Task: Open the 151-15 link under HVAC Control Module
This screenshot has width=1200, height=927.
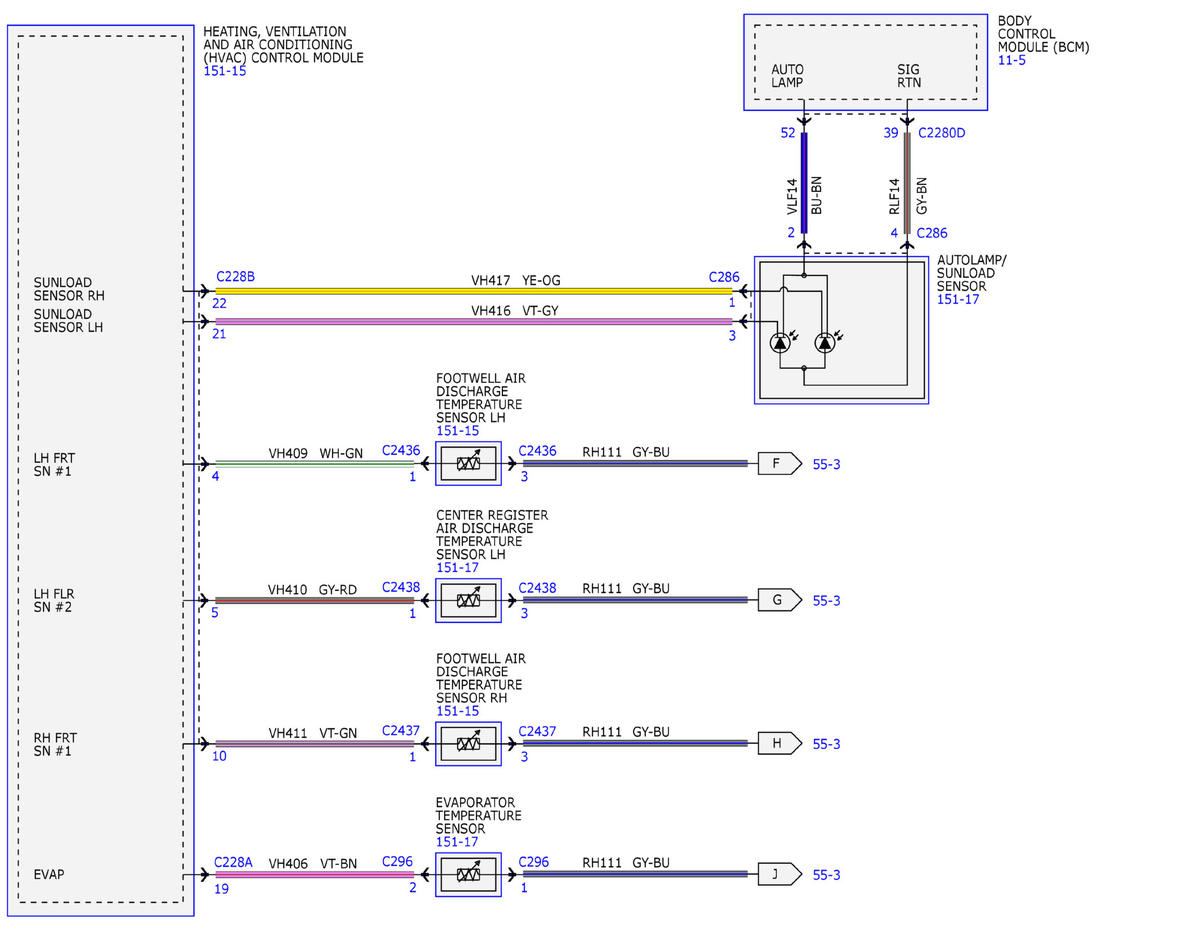Action: (225, 72)
